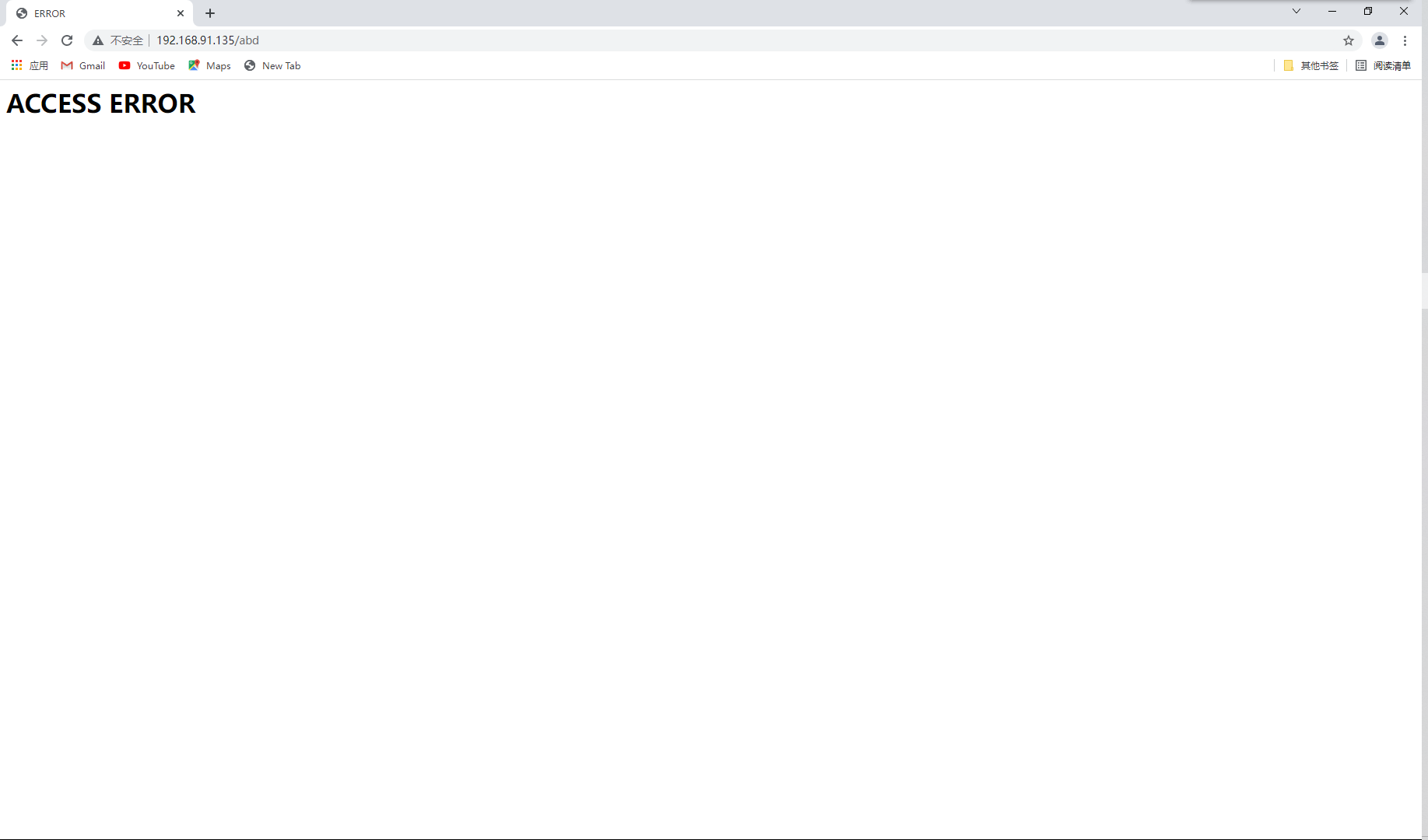
Task: Close the ERROR tab
Action: tap(181, 13)
